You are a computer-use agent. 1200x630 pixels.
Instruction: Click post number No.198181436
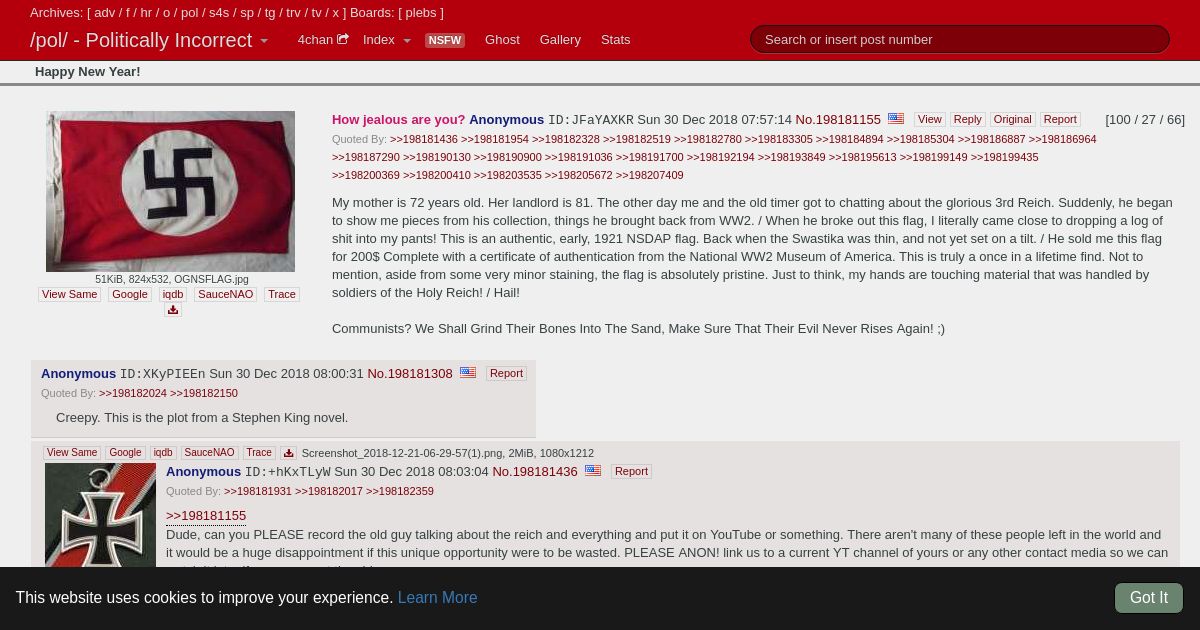tap(535, 471)
